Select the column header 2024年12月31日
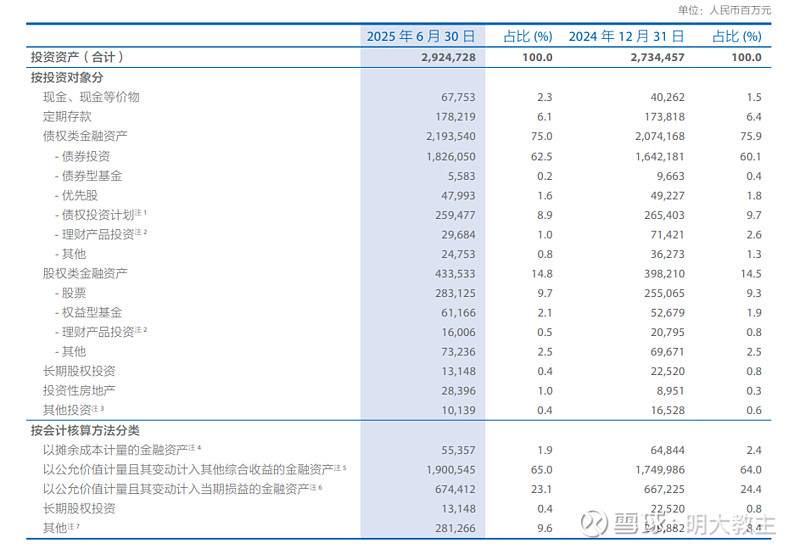Image resolution: width=800 pixels, height=549 pixels. (x=626, y=36)
